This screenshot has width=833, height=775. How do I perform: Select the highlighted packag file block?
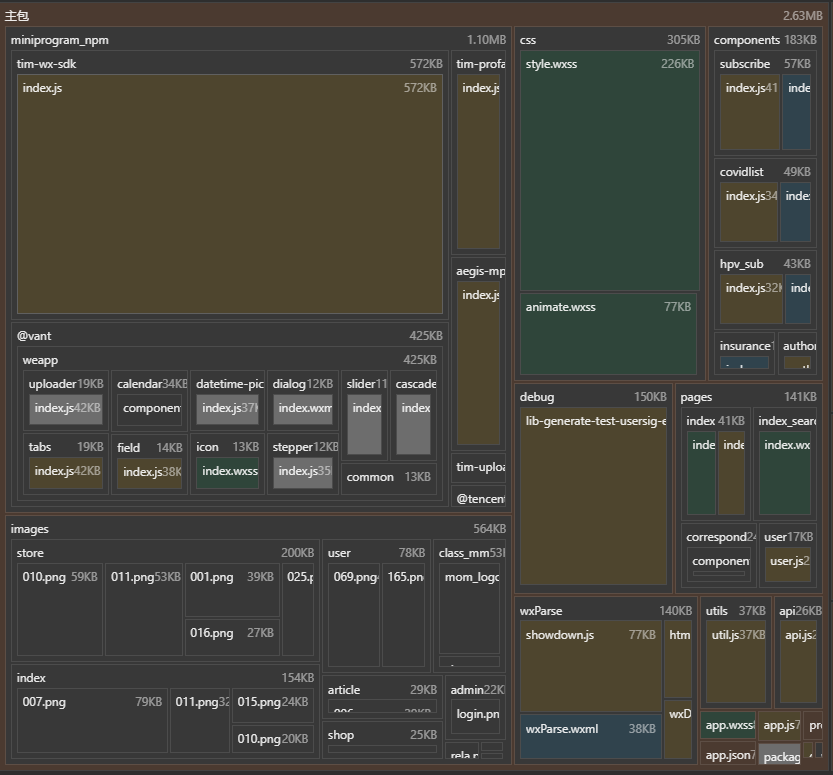[x=779, y=754]
